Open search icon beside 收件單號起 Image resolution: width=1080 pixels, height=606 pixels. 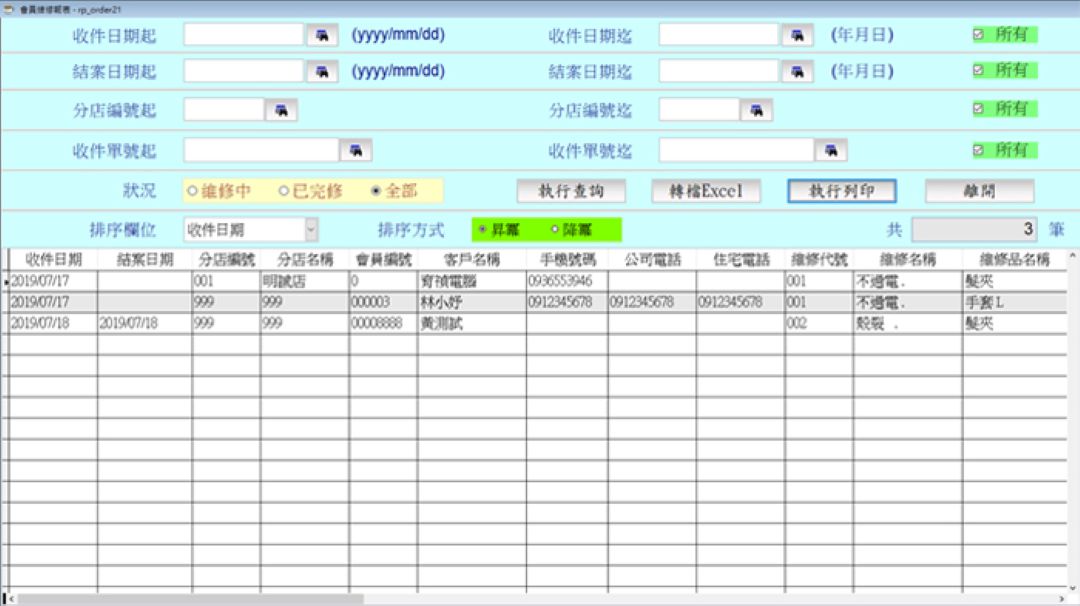click(355, 151)
